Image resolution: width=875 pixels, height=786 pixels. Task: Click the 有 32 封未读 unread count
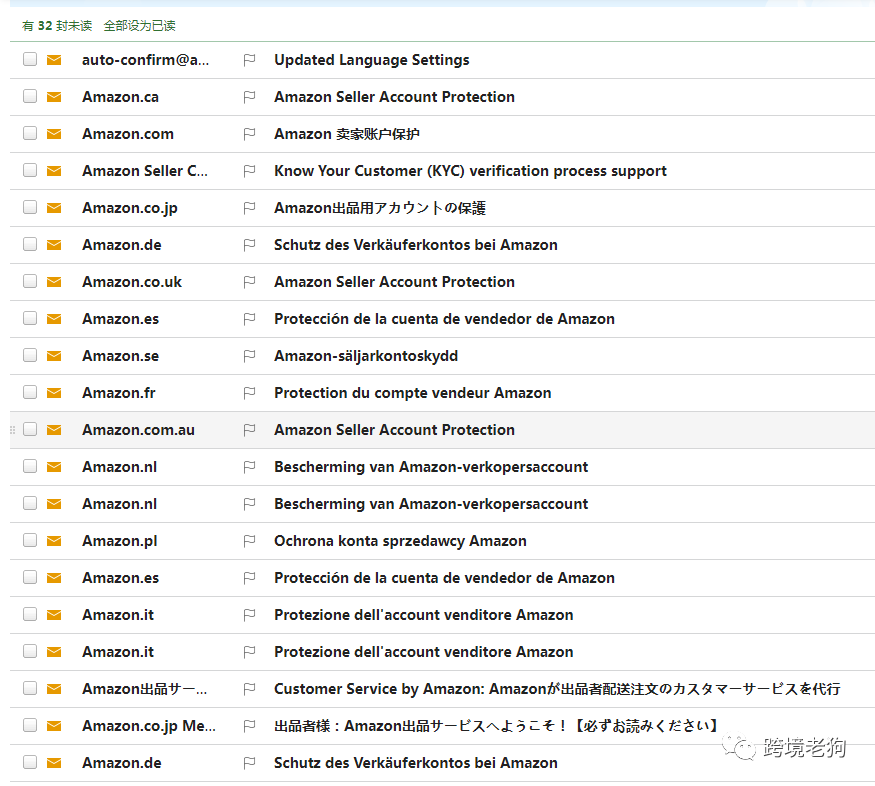pos(57,26)
